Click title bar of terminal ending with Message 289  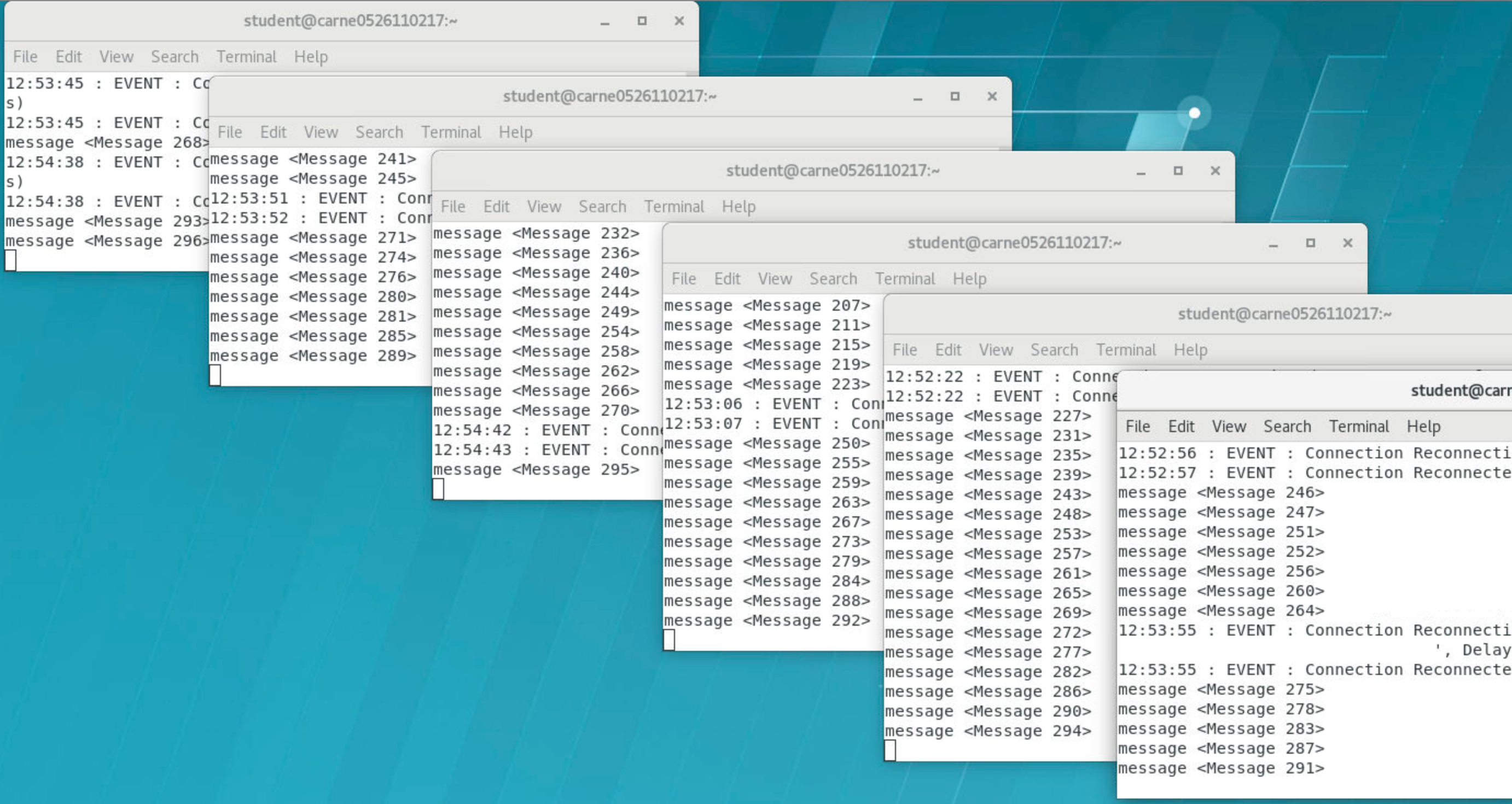610,96
